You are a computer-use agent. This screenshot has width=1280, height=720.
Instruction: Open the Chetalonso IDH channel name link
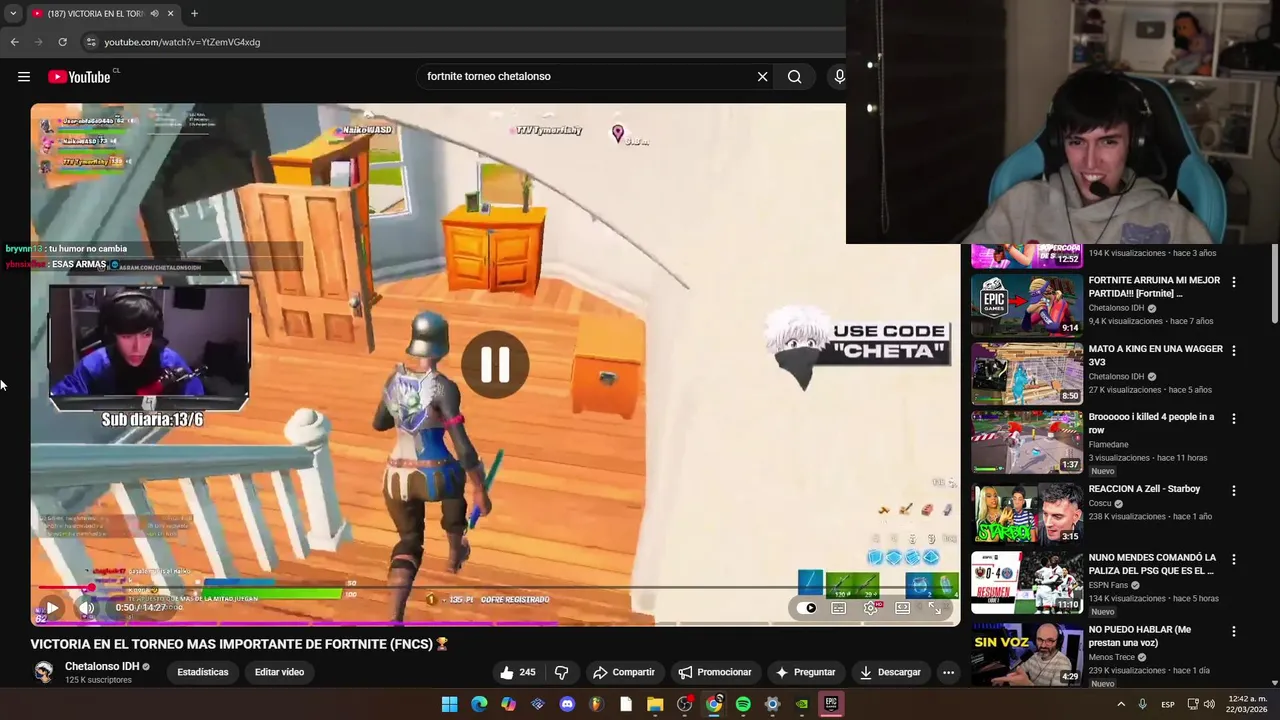(102, 666)
